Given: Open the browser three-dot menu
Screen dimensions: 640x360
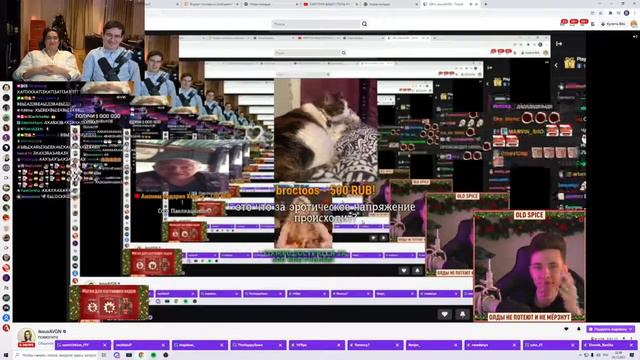Looking at the screenshot, I should pos(635,13).
